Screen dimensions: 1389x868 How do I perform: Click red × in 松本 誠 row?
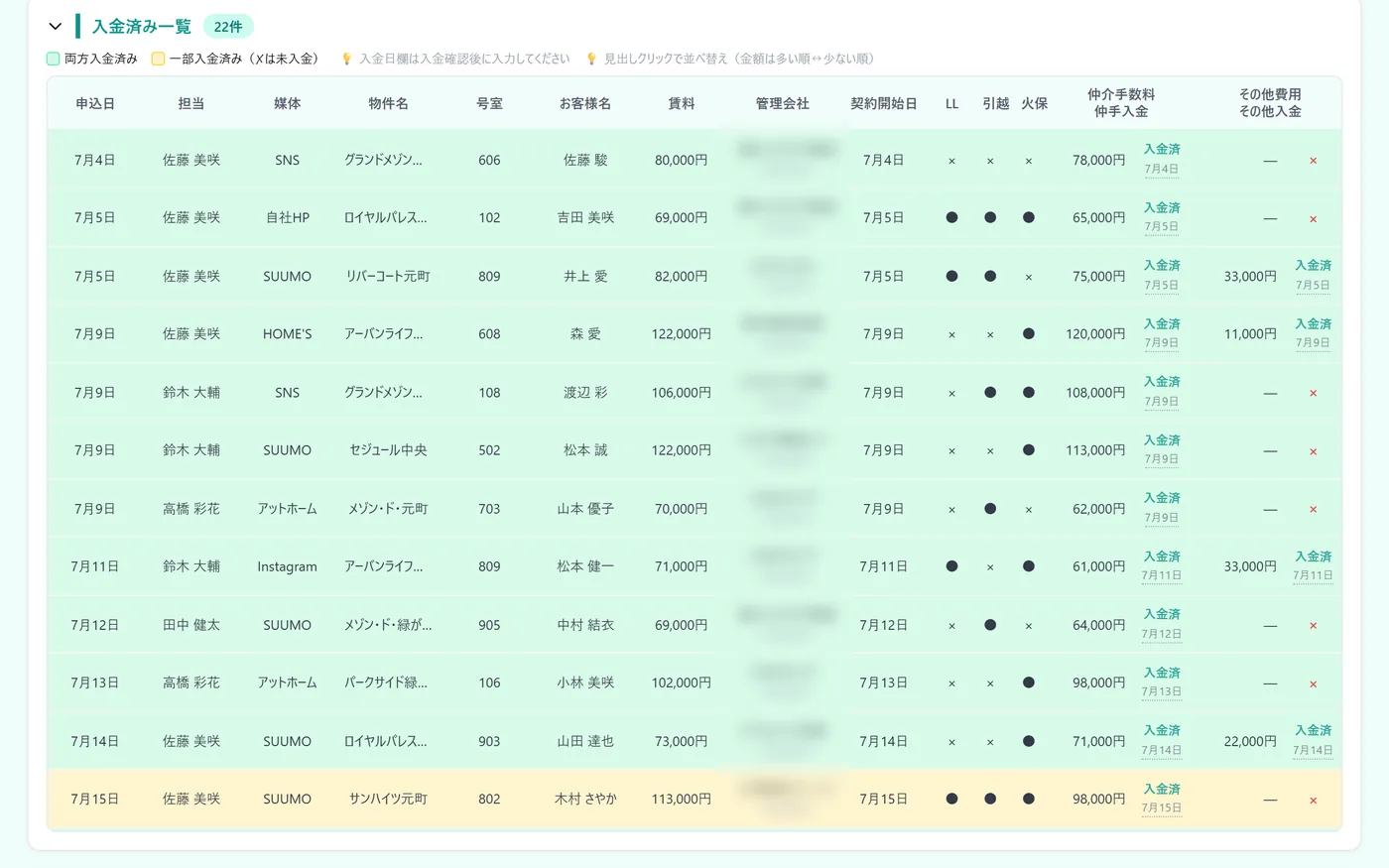1313,451
